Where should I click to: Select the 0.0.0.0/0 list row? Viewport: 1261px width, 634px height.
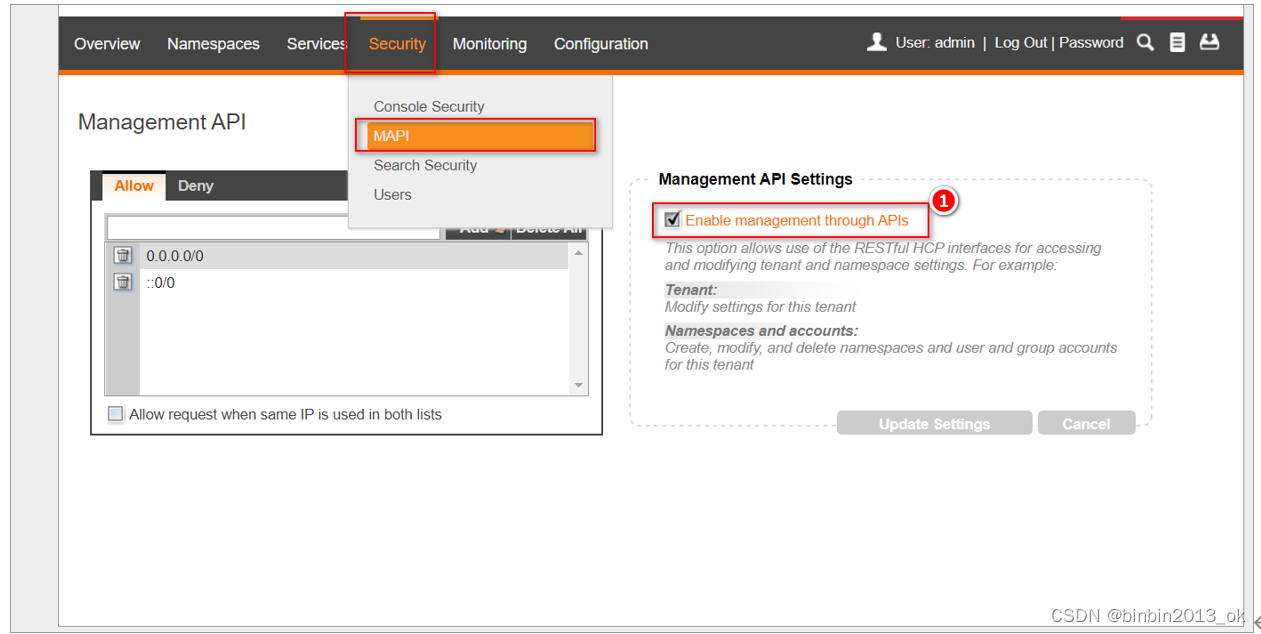[x=355, y=256]
